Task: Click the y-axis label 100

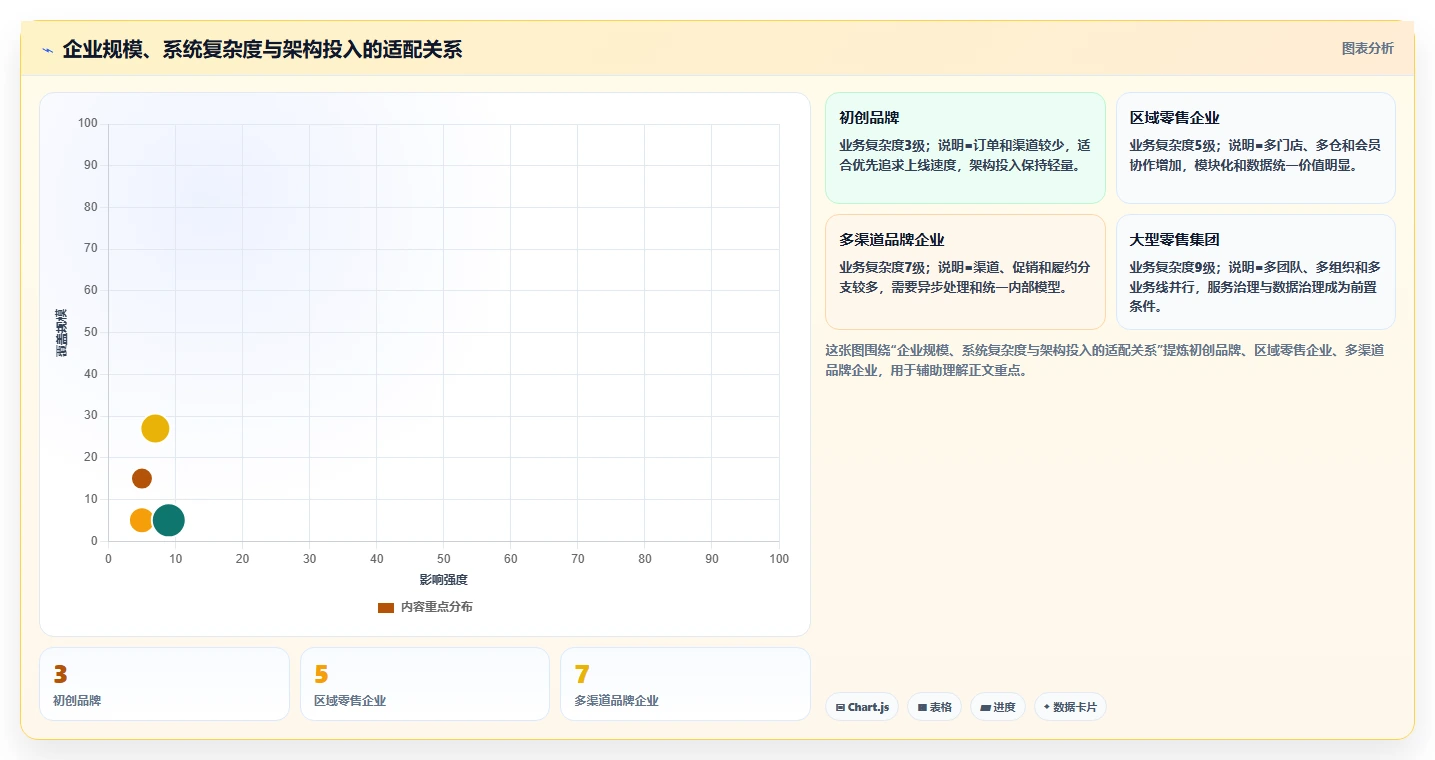Action: (x=88, y=123)
